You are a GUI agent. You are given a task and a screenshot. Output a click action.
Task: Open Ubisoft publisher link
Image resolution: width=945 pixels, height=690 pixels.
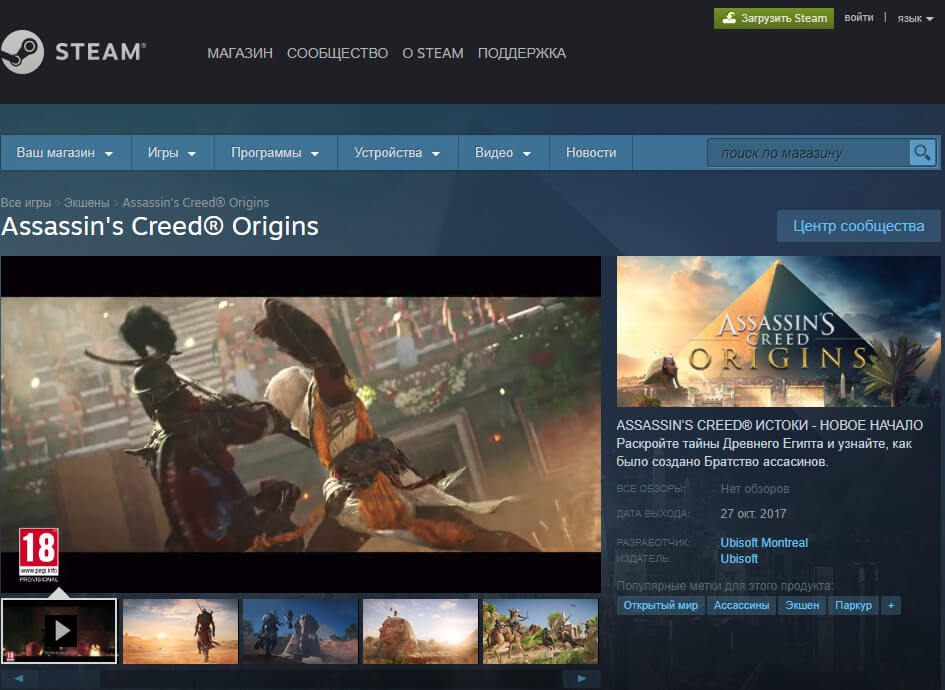click(x=739, y=559)
